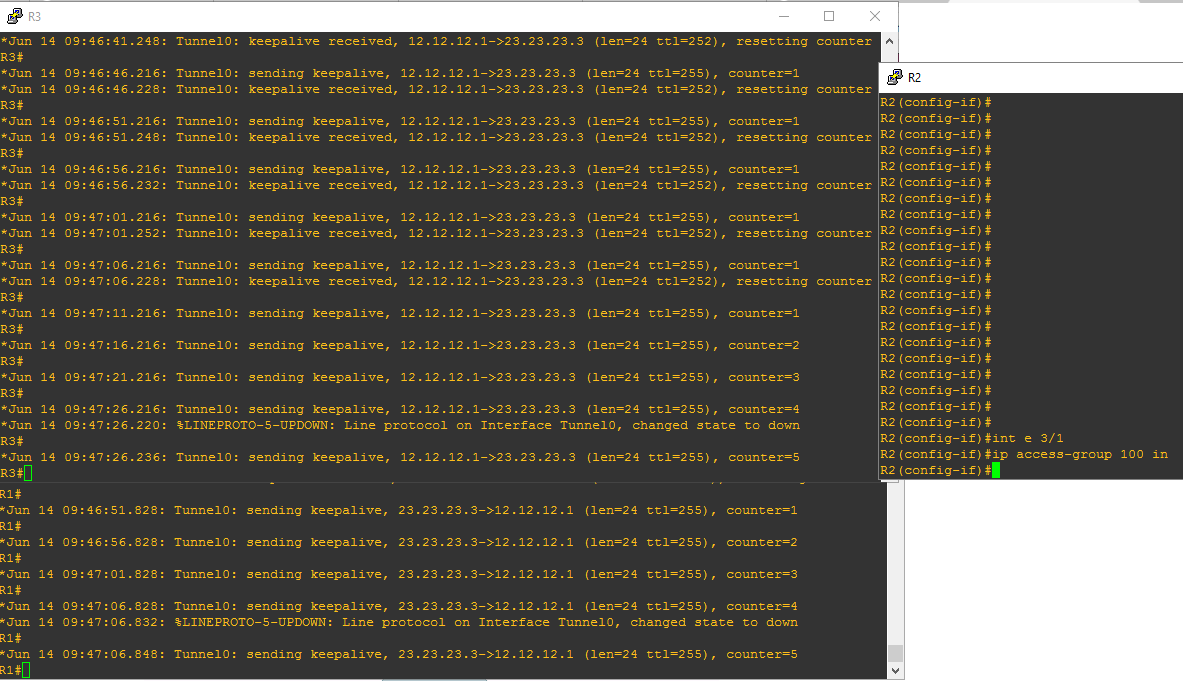Click R3 keepalive line with counter=5
Image resolution: width=1183 pixels, height=681 pixels.
pos(400,457)
